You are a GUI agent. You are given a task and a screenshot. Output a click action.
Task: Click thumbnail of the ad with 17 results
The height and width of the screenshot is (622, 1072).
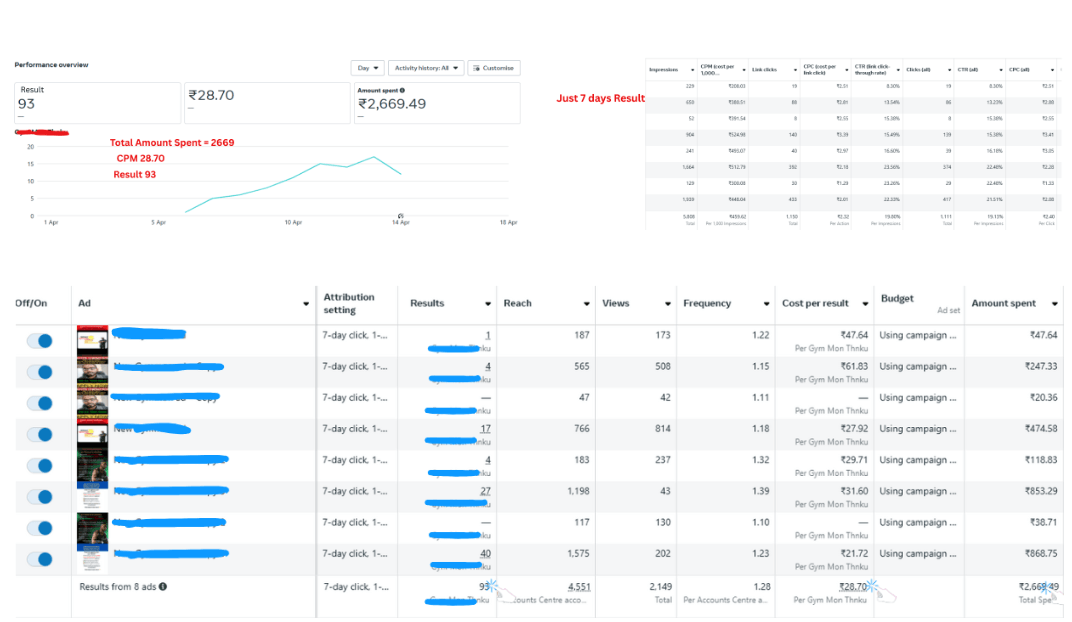tap(92, 434)
